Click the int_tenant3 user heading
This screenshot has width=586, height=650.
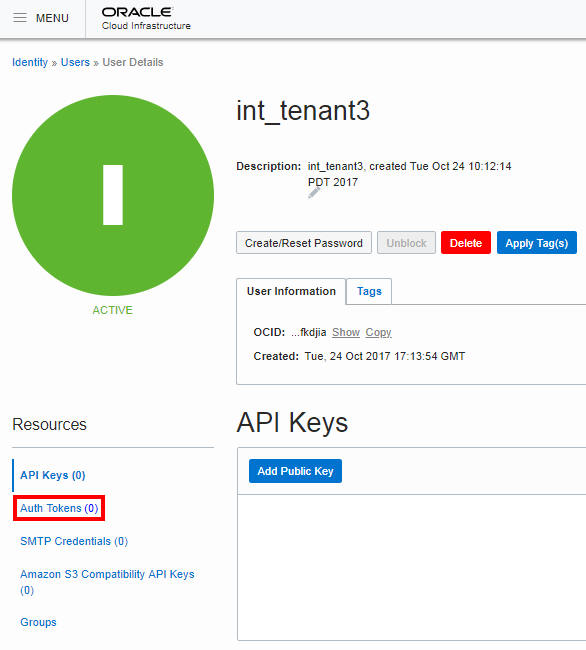point(303,111)
